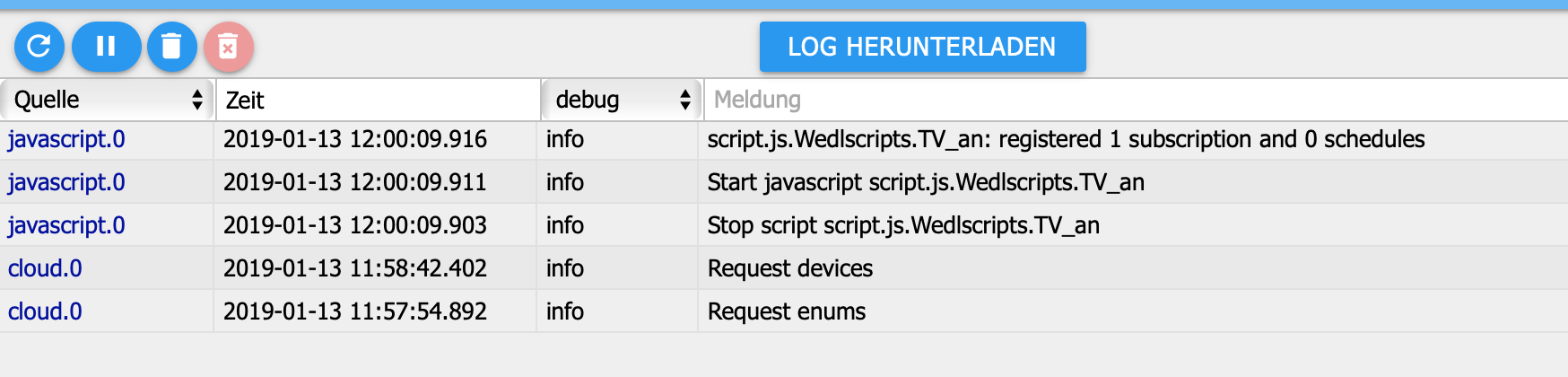This screenshot has height=377, width=1568.
Task: Click javascript.0 link in Start javascript row
Action: click(66, 182)
